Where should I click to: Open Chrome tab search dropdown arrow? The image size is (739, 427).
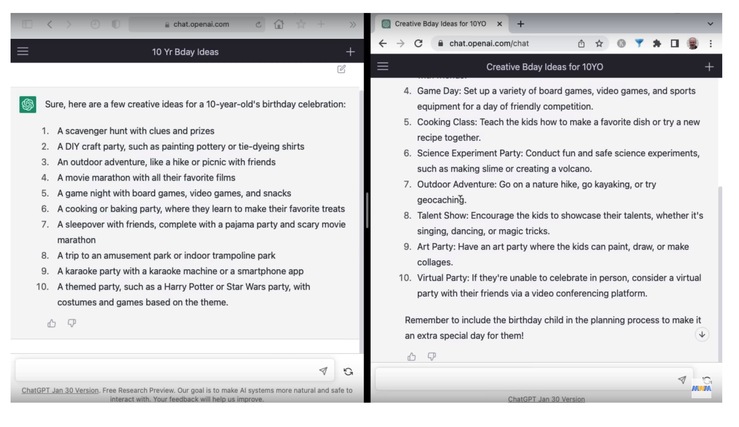[710, 24]
